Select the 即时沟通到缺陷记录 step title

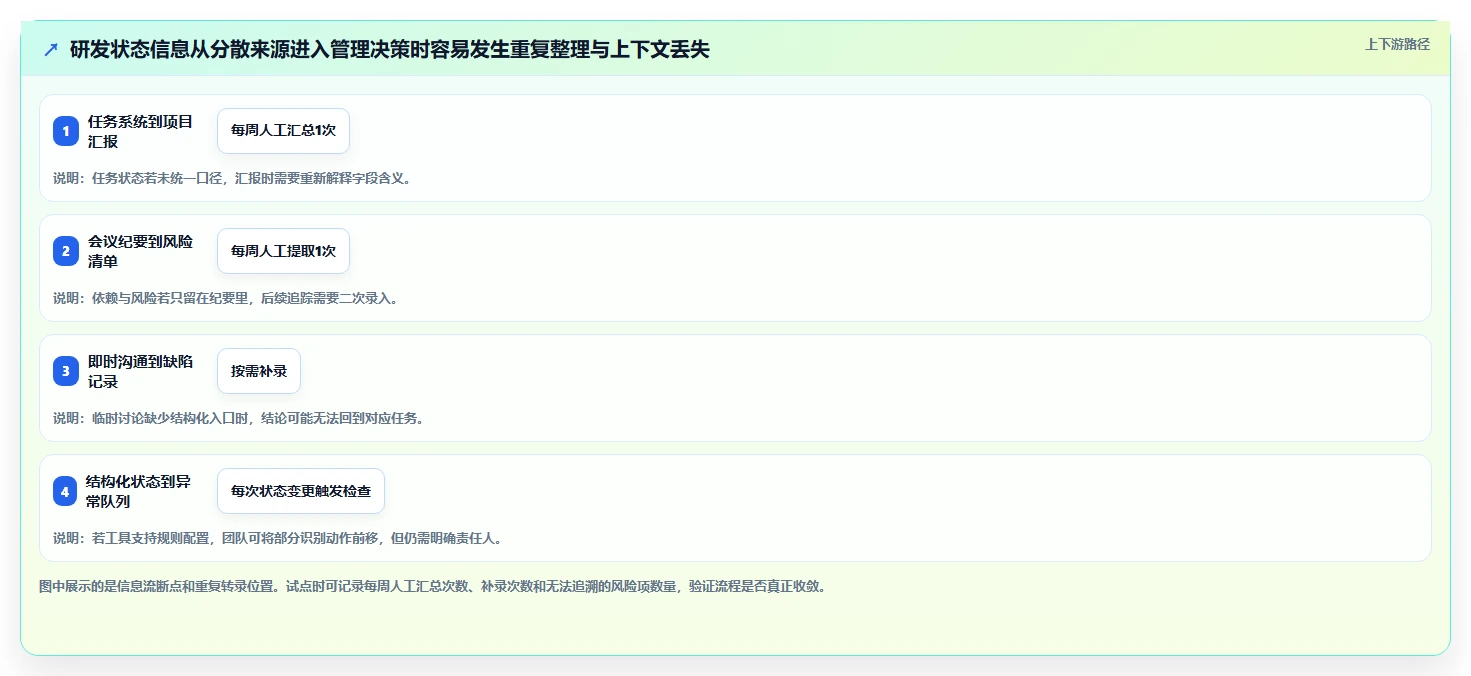coord(140,371)
